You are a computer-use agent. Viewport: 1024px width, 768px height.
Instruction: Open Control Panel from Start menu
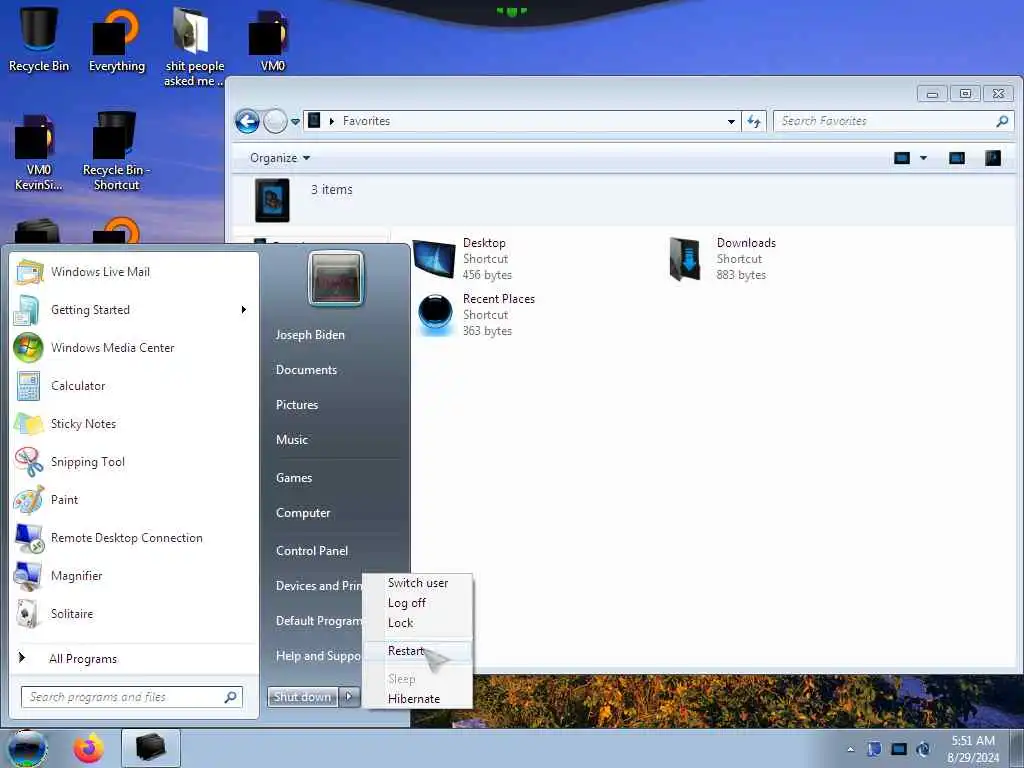[312, 551]
